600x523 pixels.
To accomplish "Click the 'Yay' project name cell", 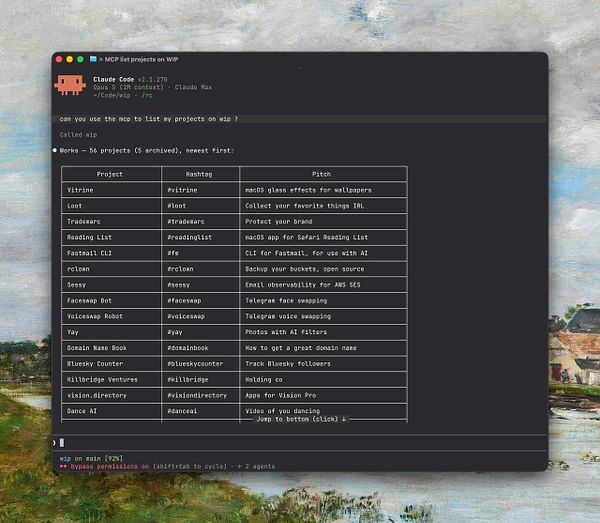I will click(x=72, y=332).
